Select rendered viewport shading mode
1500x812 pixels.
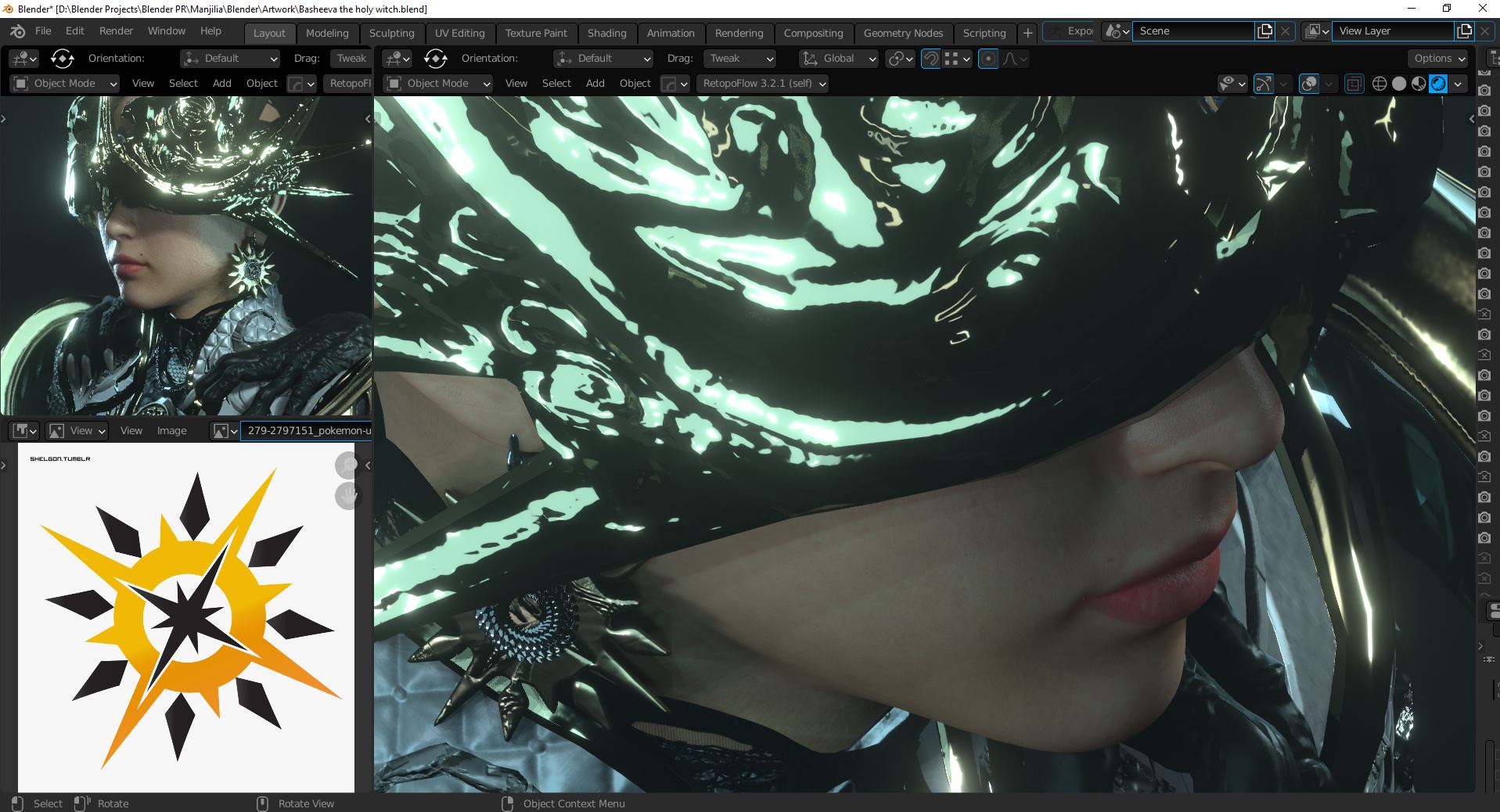click(1438, 84)
